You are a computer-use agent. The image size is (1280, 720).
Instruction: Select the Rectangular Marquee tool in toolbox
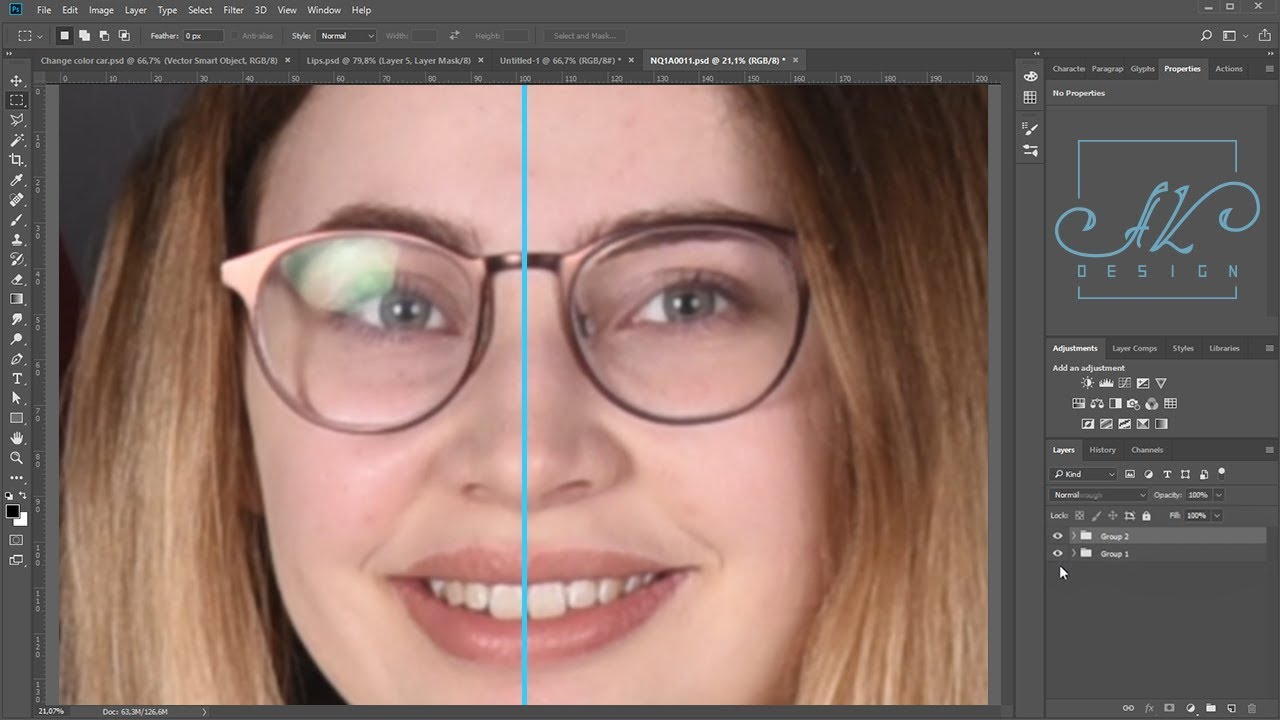point(16,100)
